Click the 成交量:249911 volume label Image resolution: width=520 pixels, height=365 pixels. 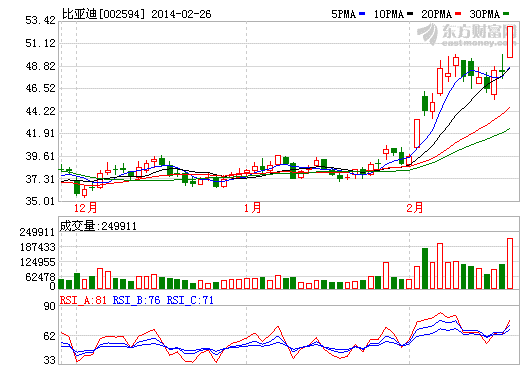tap(98, 226)
